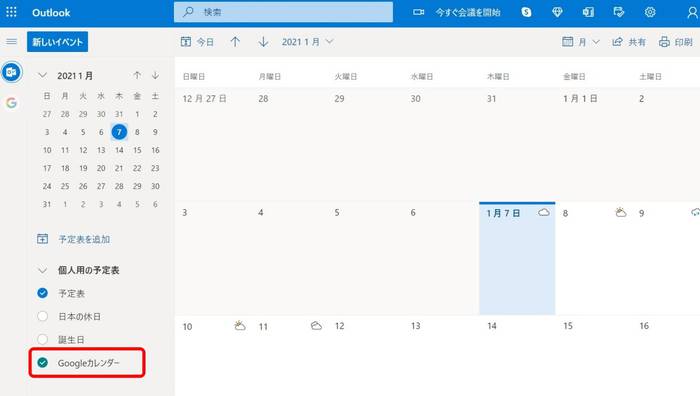Select day 24 in the mini calendar
The image size is (700, 396).
pyautogui.click(x=47, y=186)
